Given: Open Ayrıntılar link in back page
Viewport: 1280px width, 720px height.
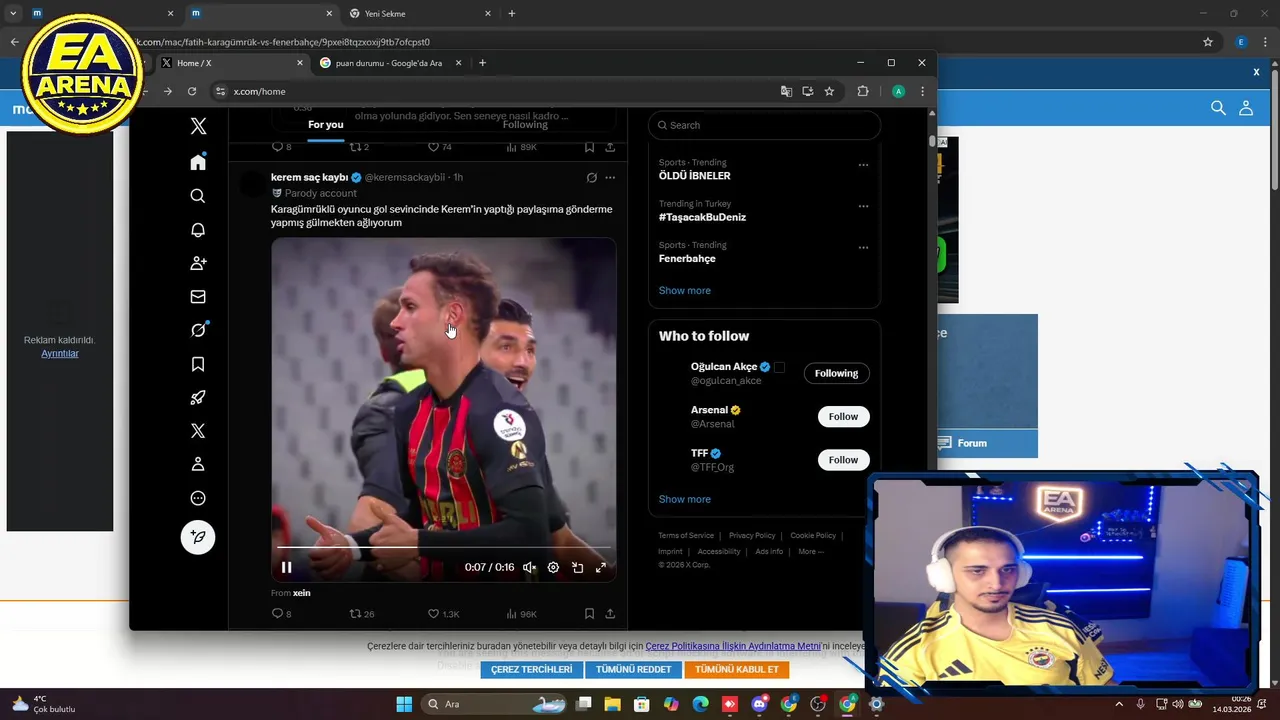Looking at the screenshot, I should tap(59, 353).
